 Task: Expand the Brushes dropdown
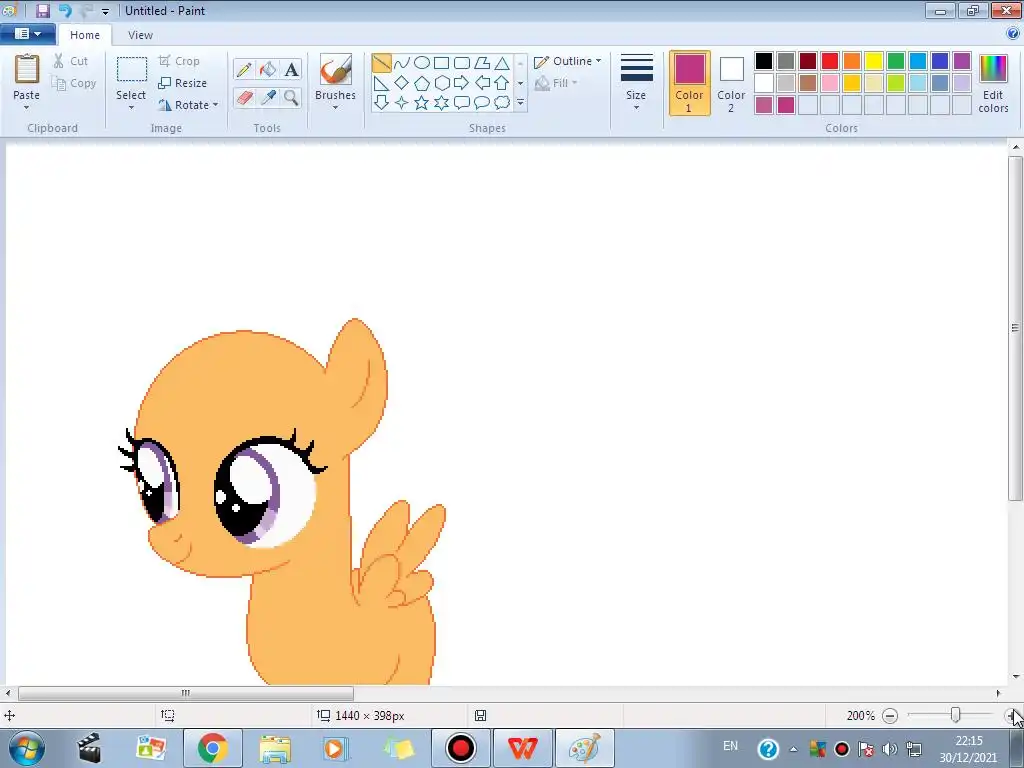(x=336, y=107)
